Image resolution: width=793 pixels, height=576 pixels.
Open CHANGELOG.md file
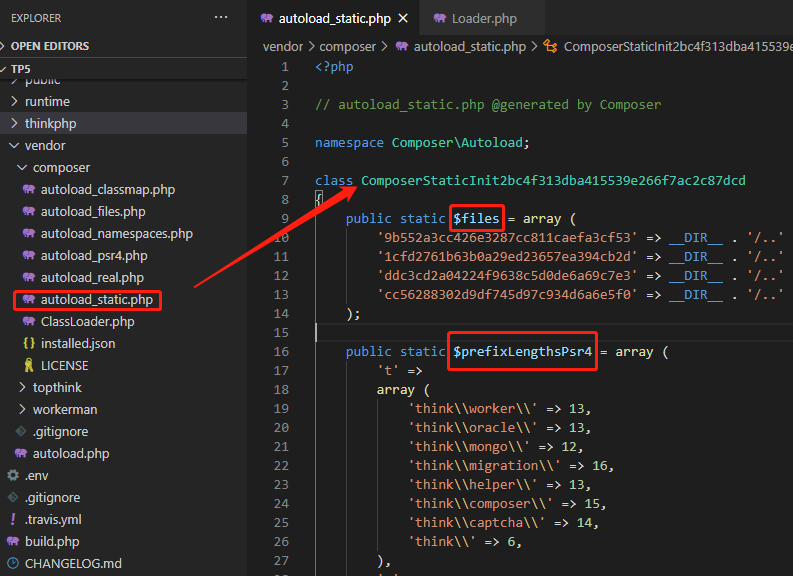[x=73, y=563]
